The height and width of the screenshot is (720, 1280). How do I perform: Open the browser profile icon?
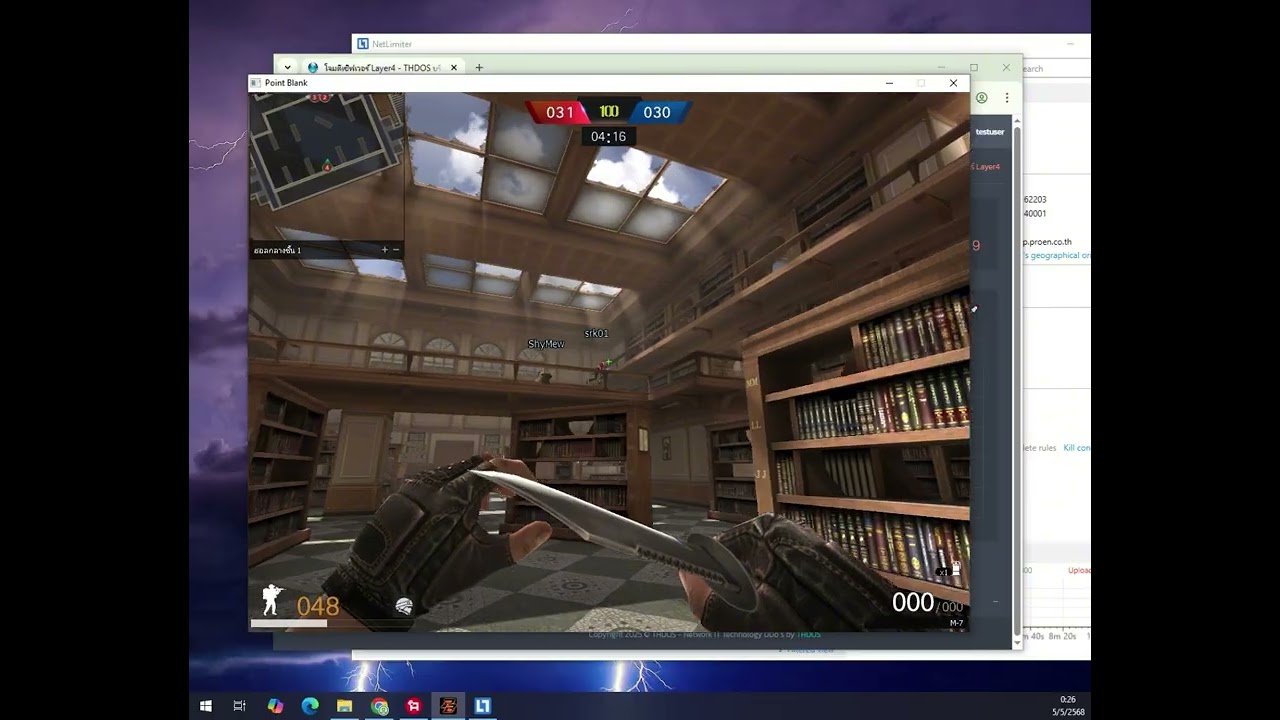982,98
